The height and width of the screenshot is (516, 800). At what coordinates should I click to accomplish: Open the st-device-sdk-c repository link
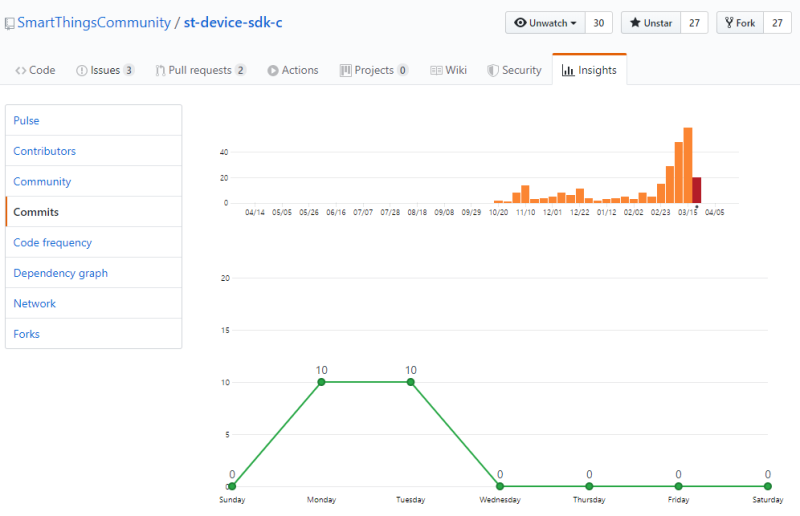click(233, 23)
